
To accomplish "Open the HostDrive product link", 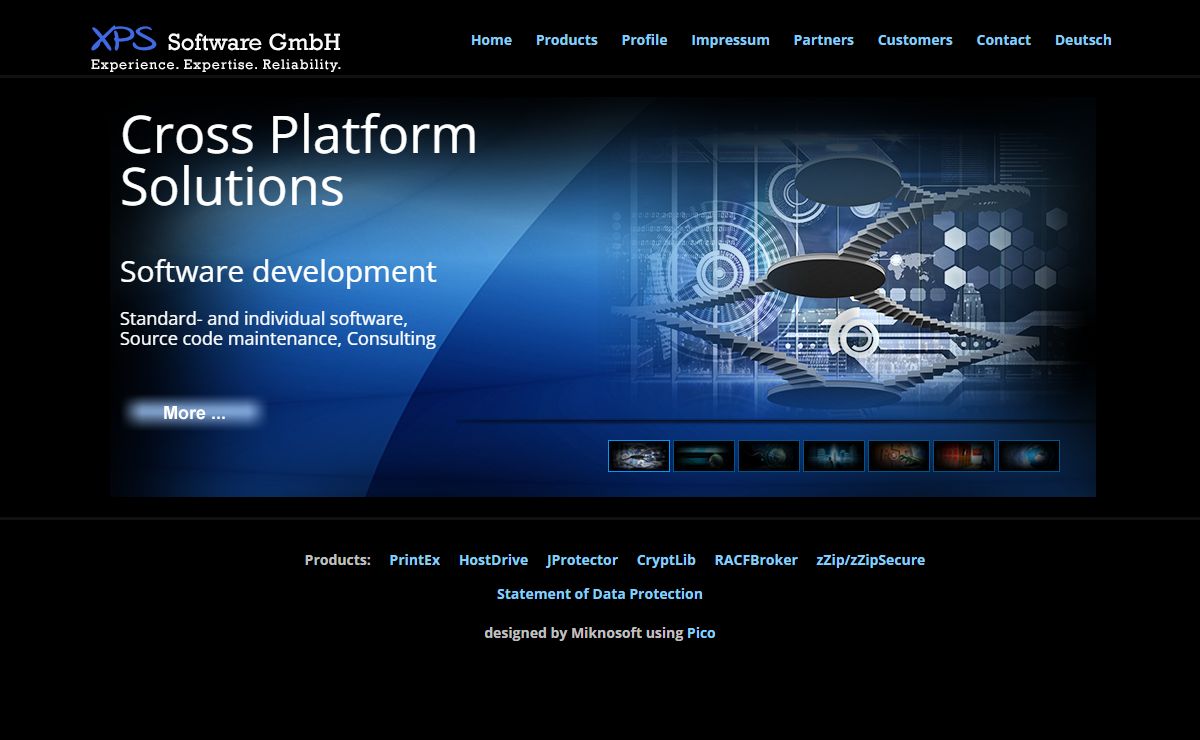I will pyautogui.click(x=493, y=560).
